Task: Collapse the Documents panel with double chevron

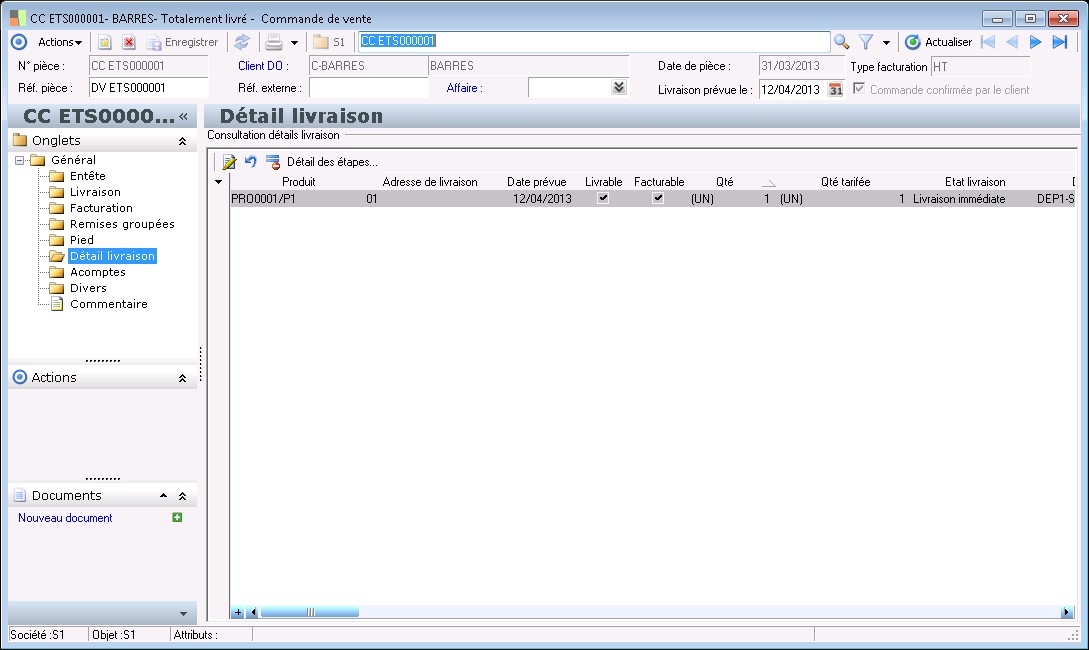Action: click(x=182, y=497)
